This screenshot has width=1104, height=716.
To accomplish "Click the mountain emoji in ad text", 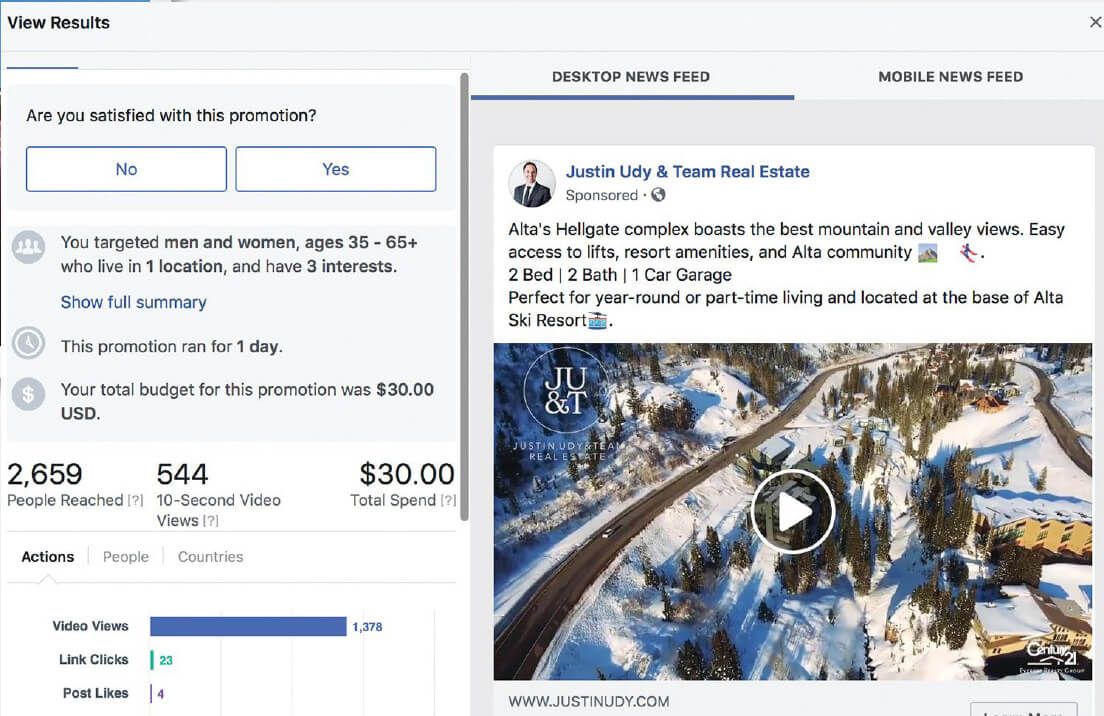I will pyautogui.click(x=928, y=253).
